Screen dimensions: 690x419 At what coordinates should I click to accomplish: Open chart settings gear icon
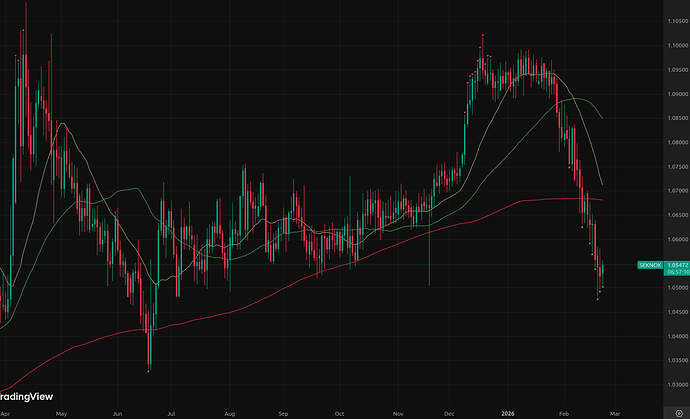click(679, 411)
